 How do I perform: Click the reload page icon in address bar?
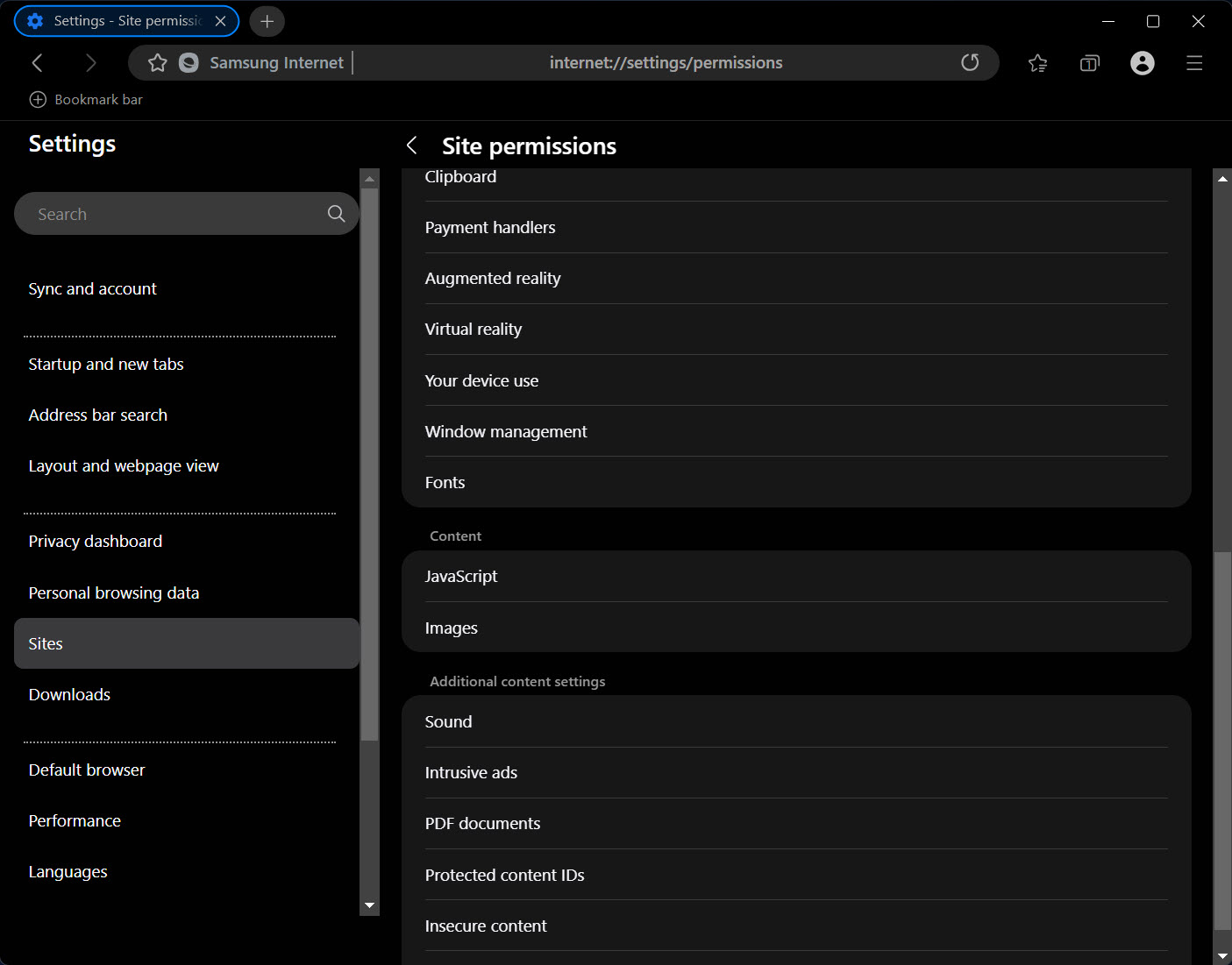point(969,62)
